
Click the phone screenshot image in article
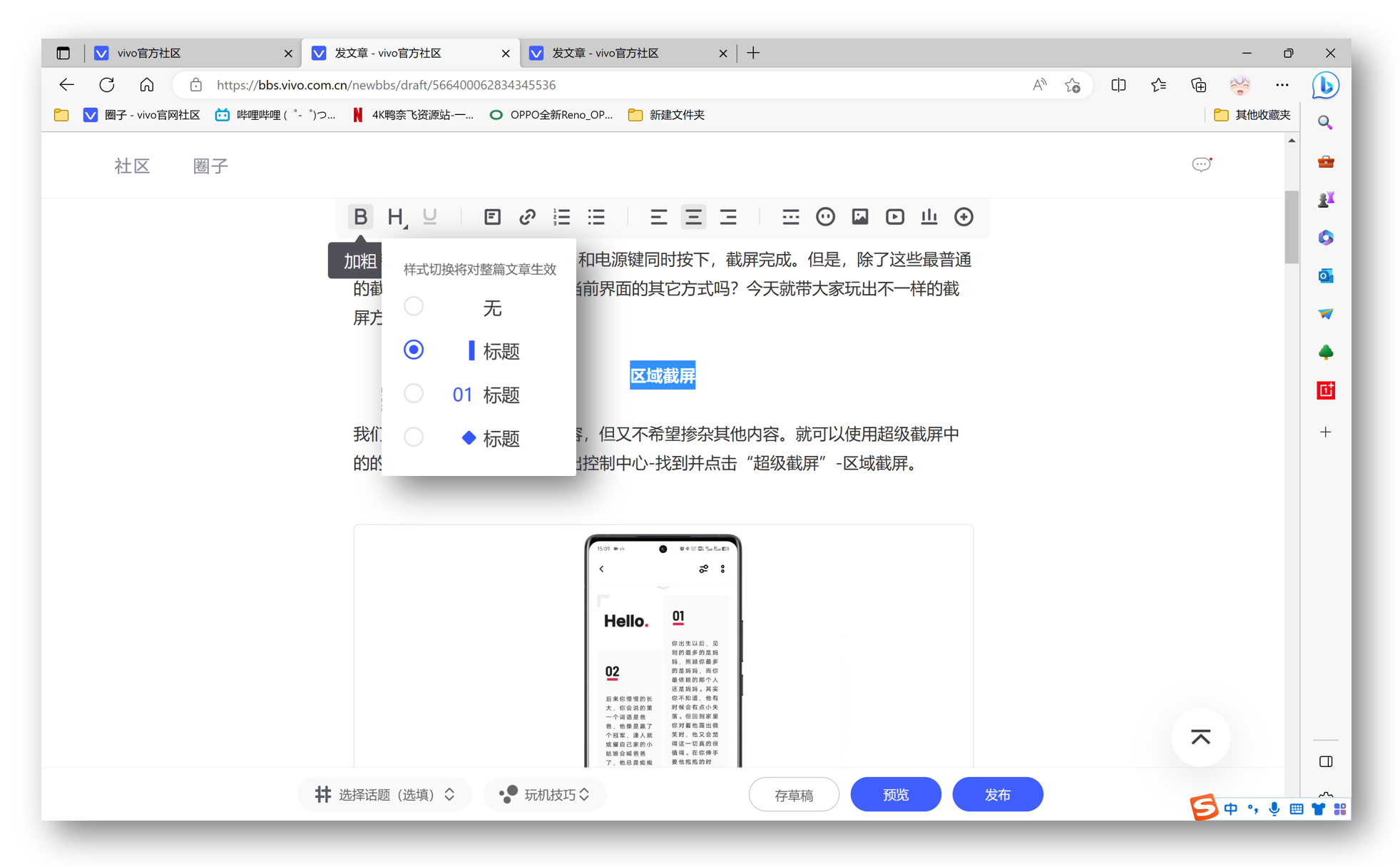tap(663, 650)
